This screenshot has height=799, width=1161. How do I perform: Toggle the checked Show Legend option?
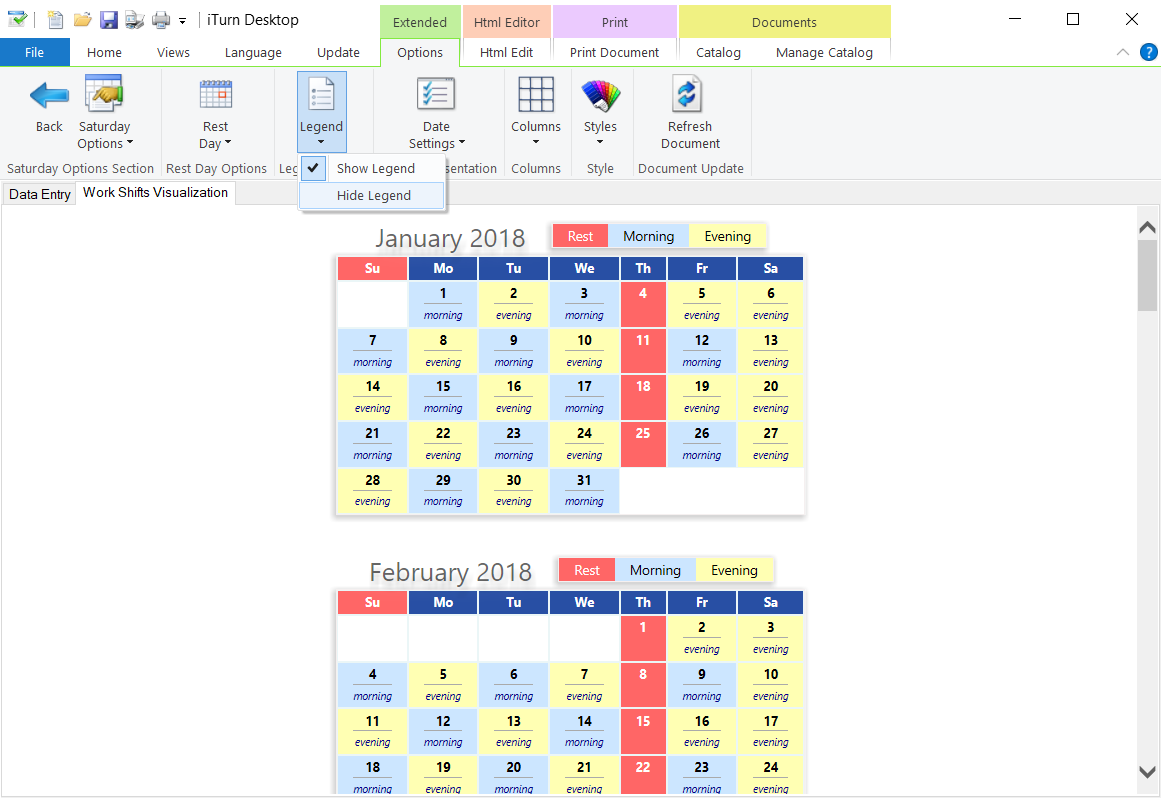pyautogui.click(x=374, y=168)
